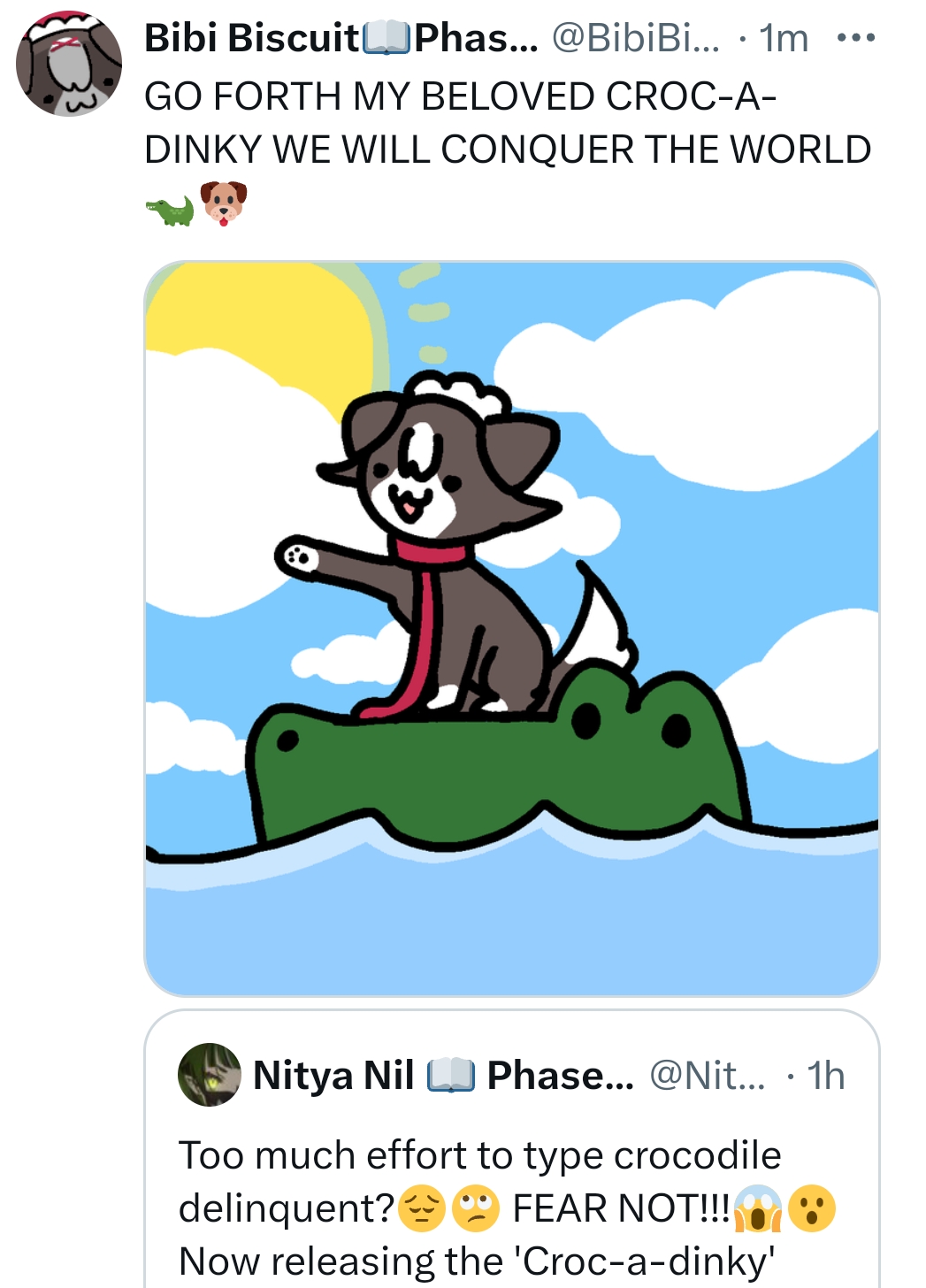Click the book emoji beside Bibi Biscuit
926x1288 pixels.
[386, 38]
